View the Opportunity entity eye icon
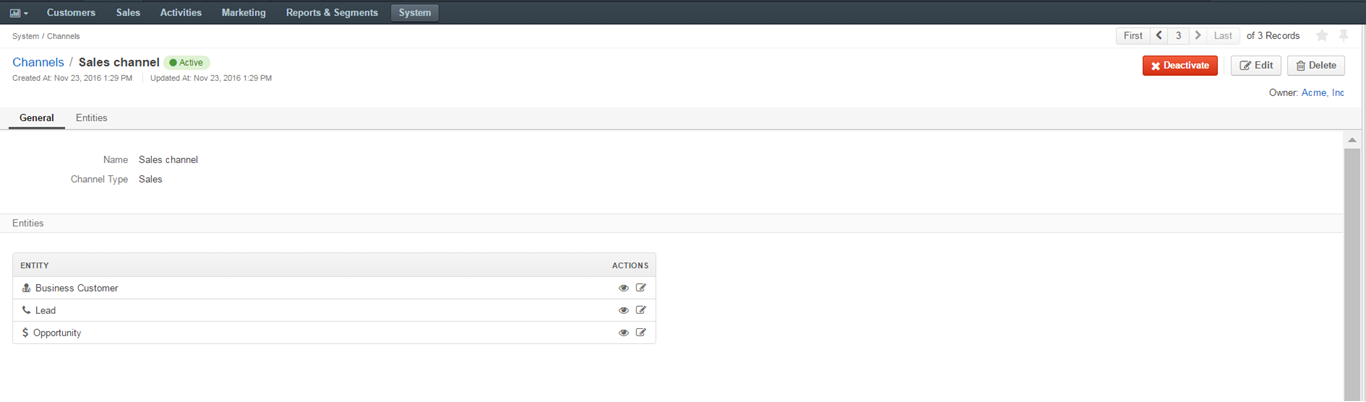Screen dimensions: 1366x402 point(624,333)
